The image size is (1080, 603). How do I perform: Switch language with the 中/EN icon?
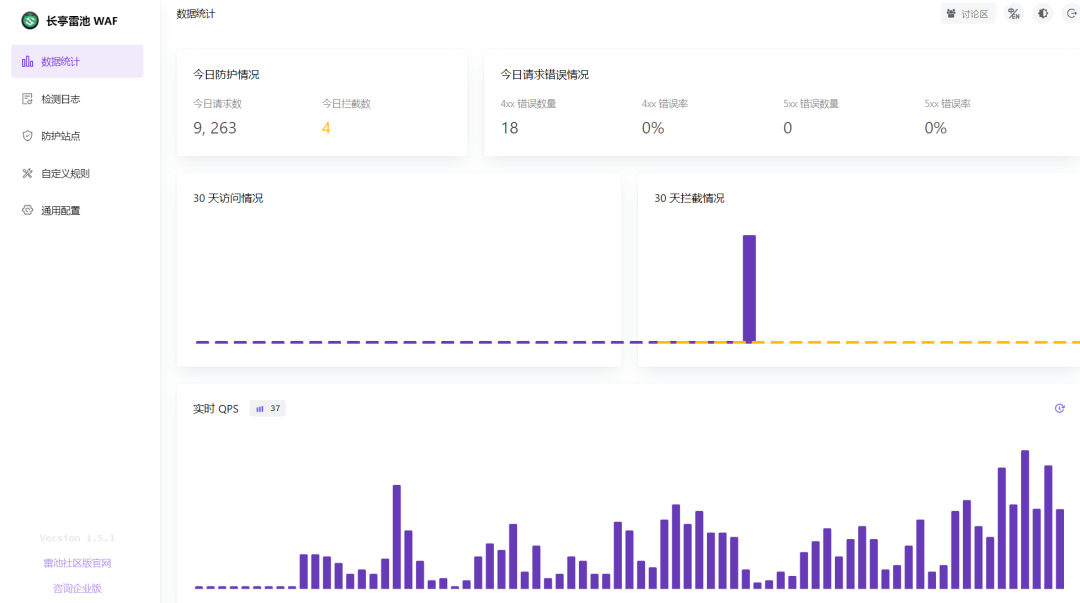[1013, 14]
